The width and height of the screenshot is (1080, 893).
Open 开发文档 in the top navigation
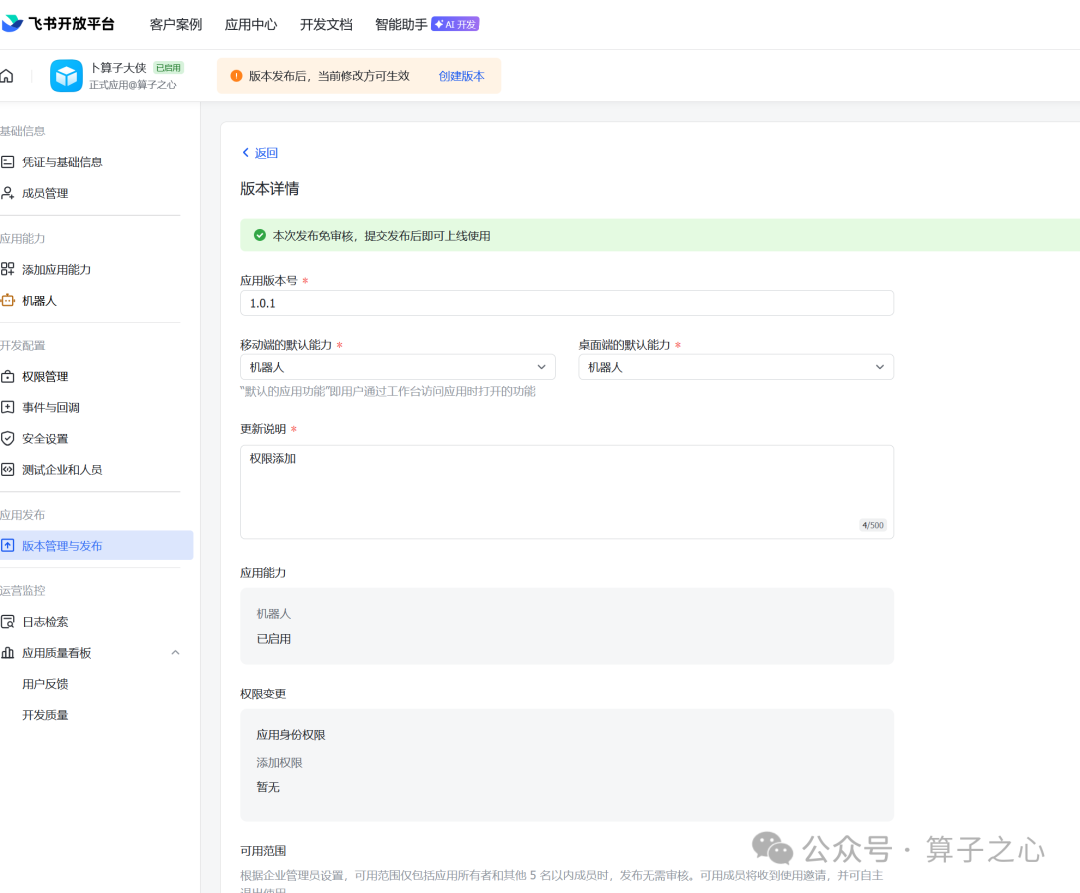[x=326, y=25]
